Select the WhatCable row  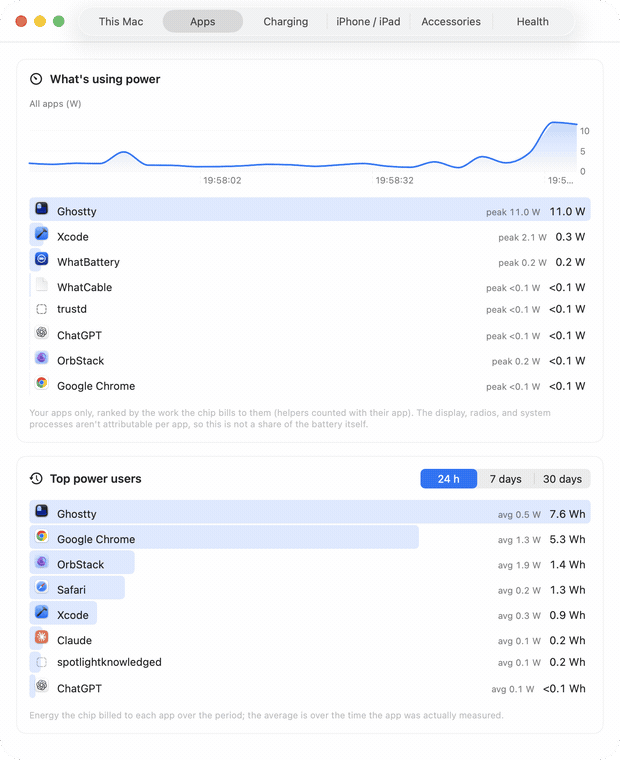310,287
